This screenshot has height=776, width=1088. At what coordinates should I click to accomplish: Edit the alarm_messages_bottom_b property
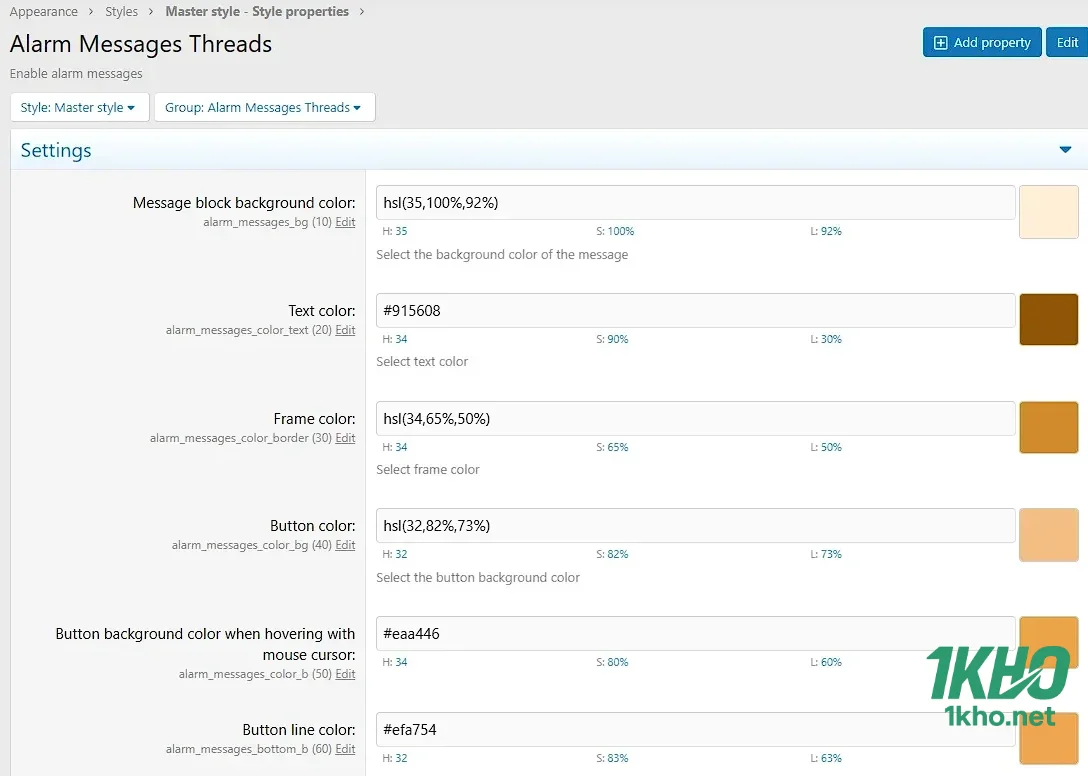coord(345,749)
